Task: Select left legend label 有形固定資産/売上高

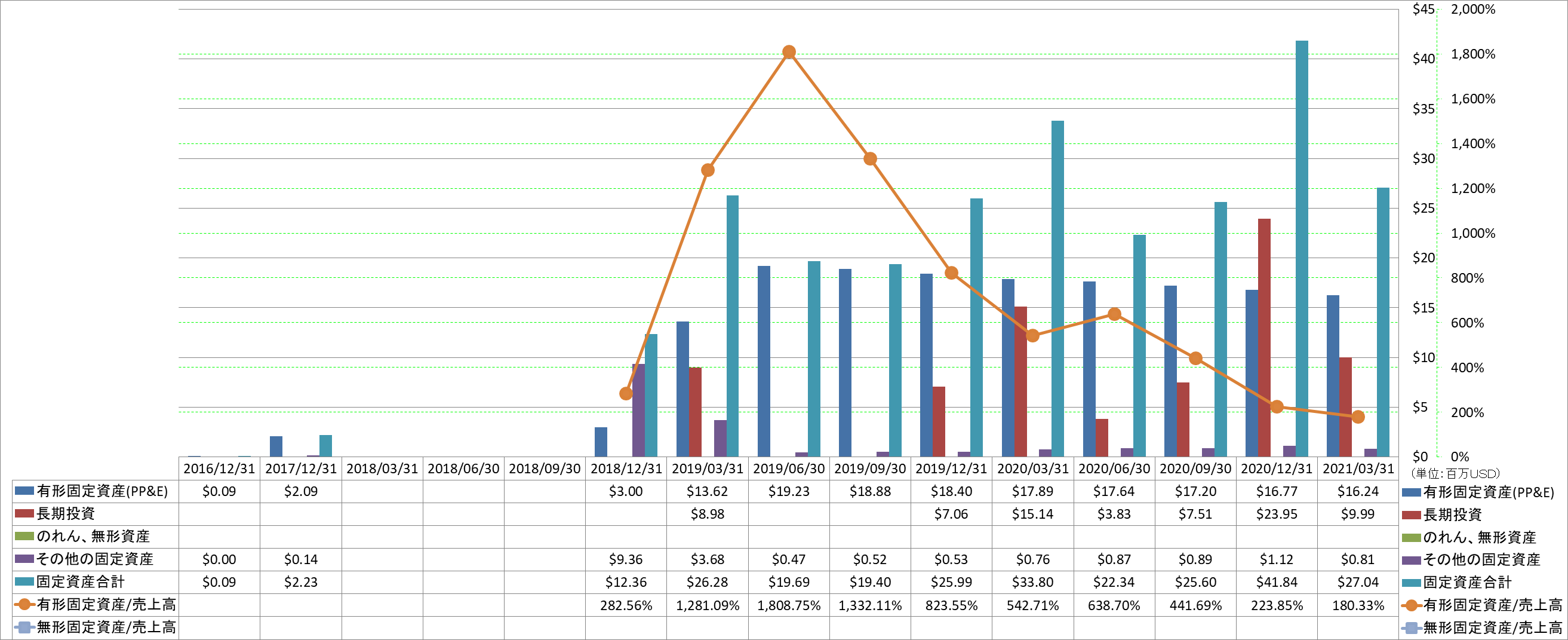Action: pos(106,604)
